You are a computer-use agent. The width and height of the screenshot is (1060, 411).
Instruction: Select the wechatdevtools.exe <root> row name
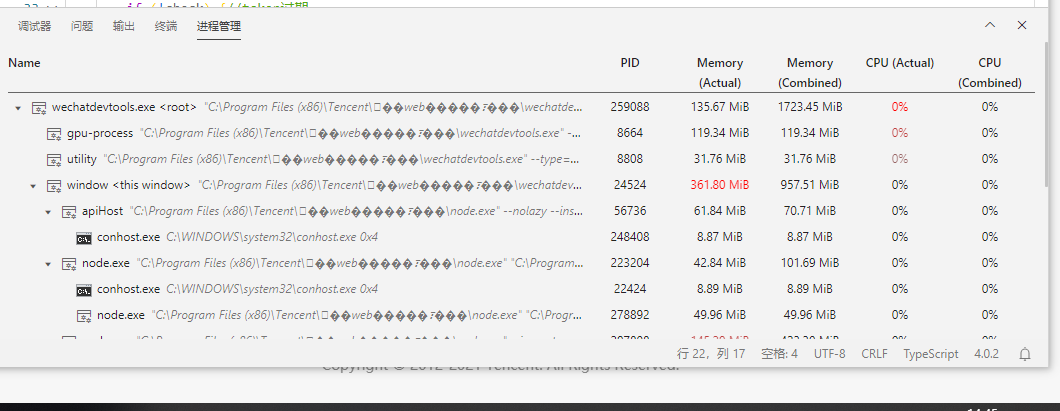(x=124, y=107)
